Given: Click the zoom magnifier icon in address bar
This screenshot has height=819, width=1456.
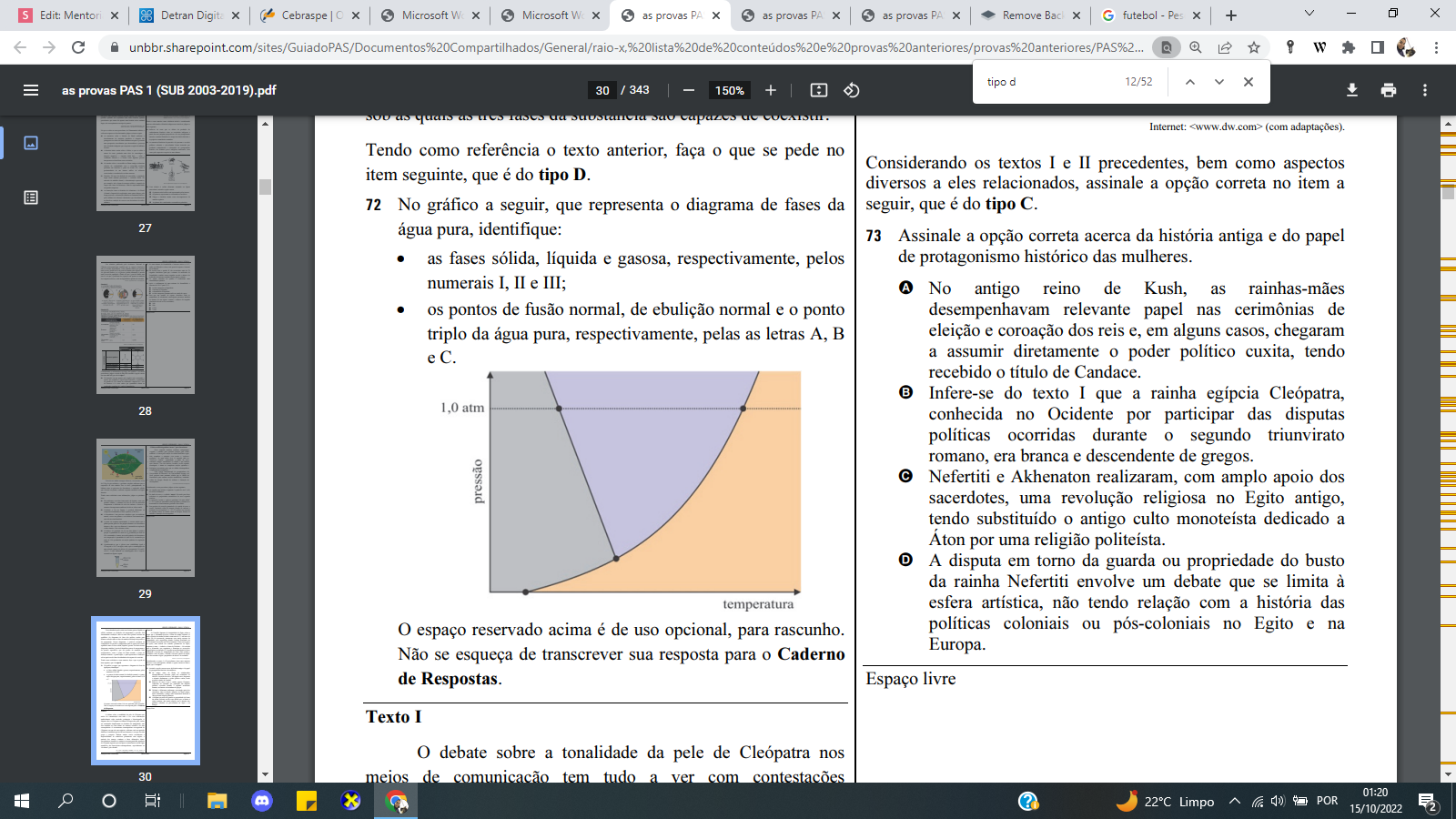Looking at the screenshot, I should coord(1196,47).
